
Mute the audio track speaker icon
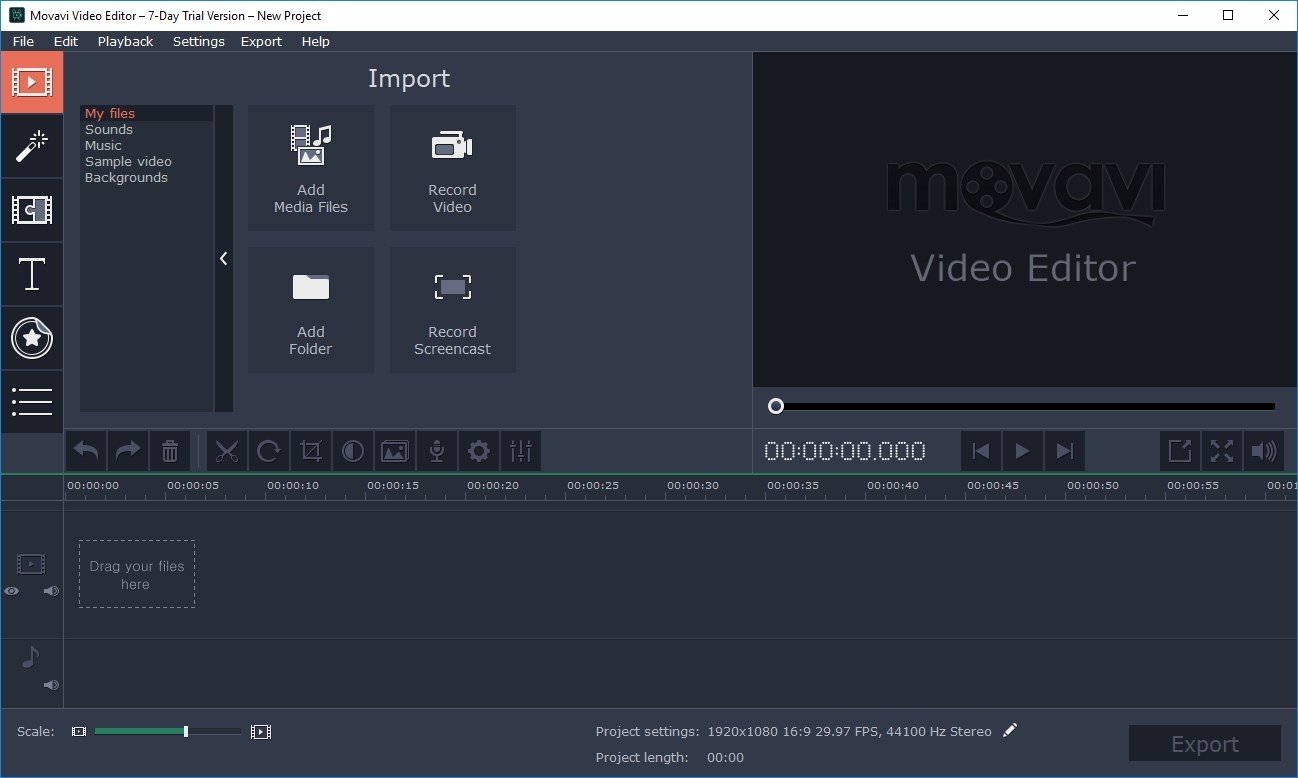(x=51, y=685)
